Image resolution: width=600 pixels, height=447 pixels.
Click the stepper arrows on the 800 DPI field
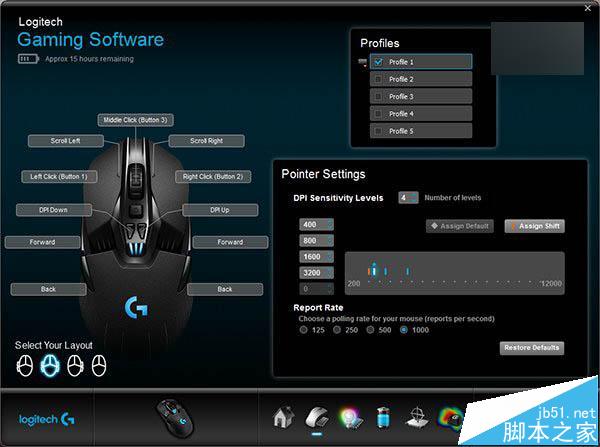(330, 241)
